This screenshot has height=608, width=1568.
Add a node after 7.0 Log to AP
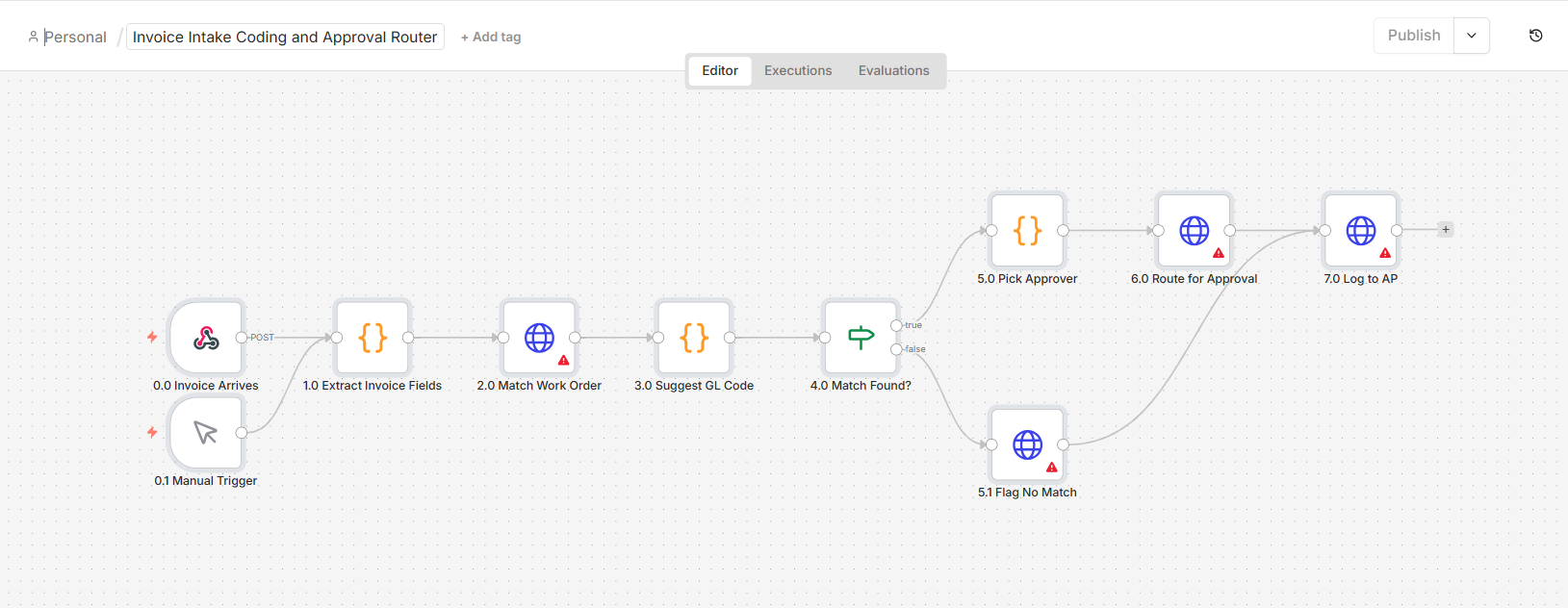tap(1445, 230)
